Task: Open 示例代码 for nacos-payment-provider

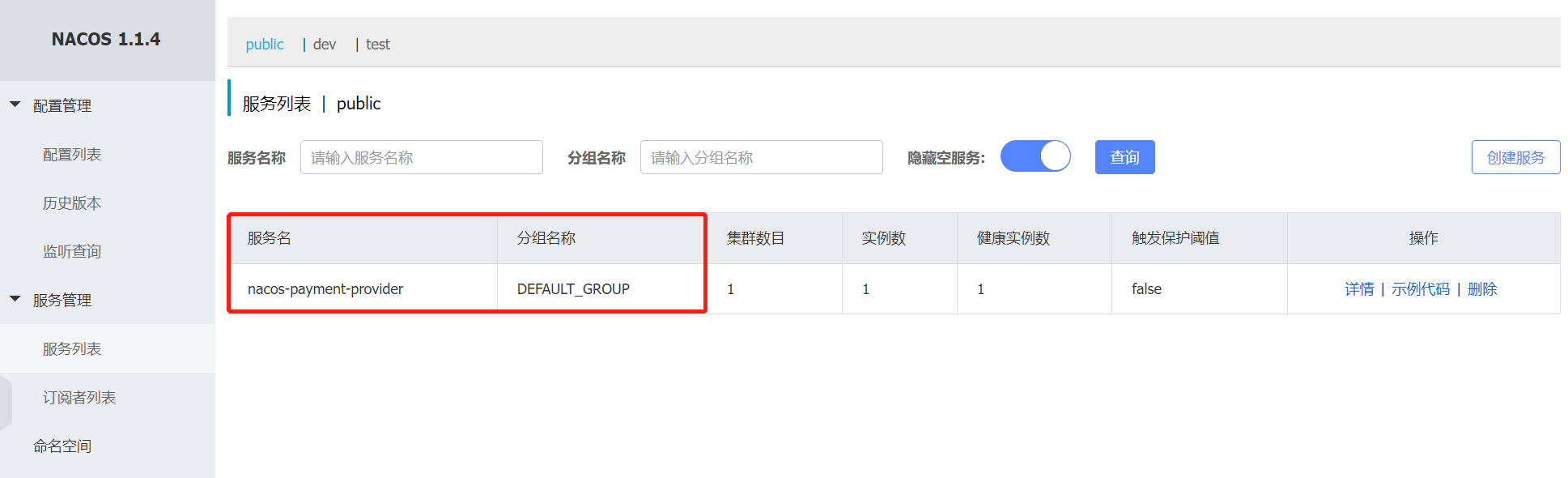Action: pyautogui.click(x=1421, y=289)
